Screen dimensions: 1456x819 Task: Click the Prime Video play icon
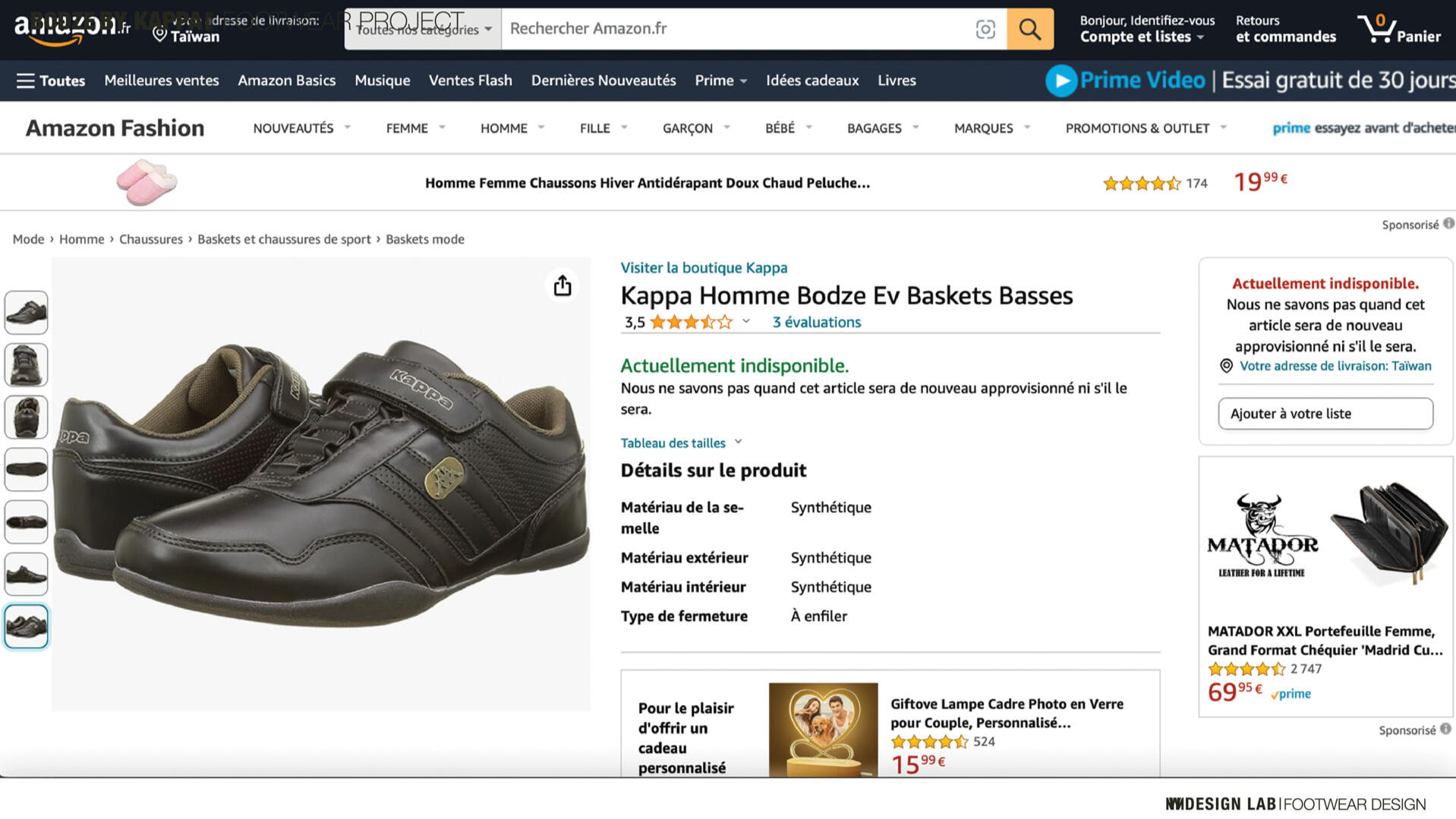pyautogui.click(x=1060, y=80)
